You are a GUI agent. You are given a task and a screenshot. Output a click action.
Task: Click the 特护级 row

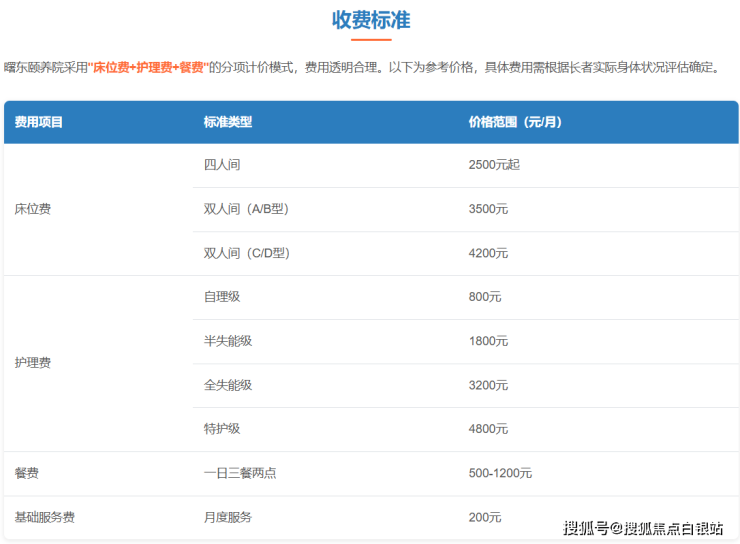pyautogui.click(x=465, y=429)
